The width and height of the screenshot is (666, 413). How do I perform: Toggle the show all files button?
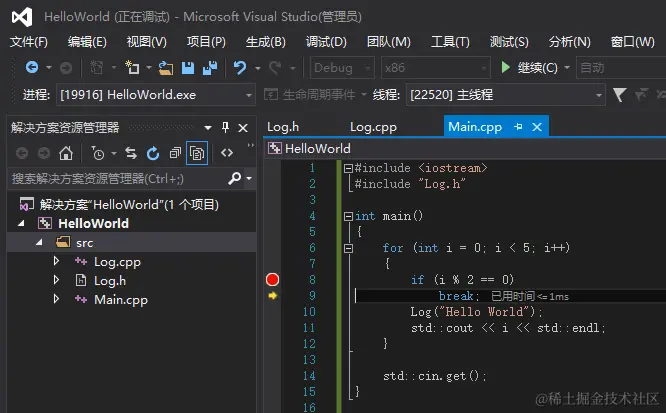[197, 153]
